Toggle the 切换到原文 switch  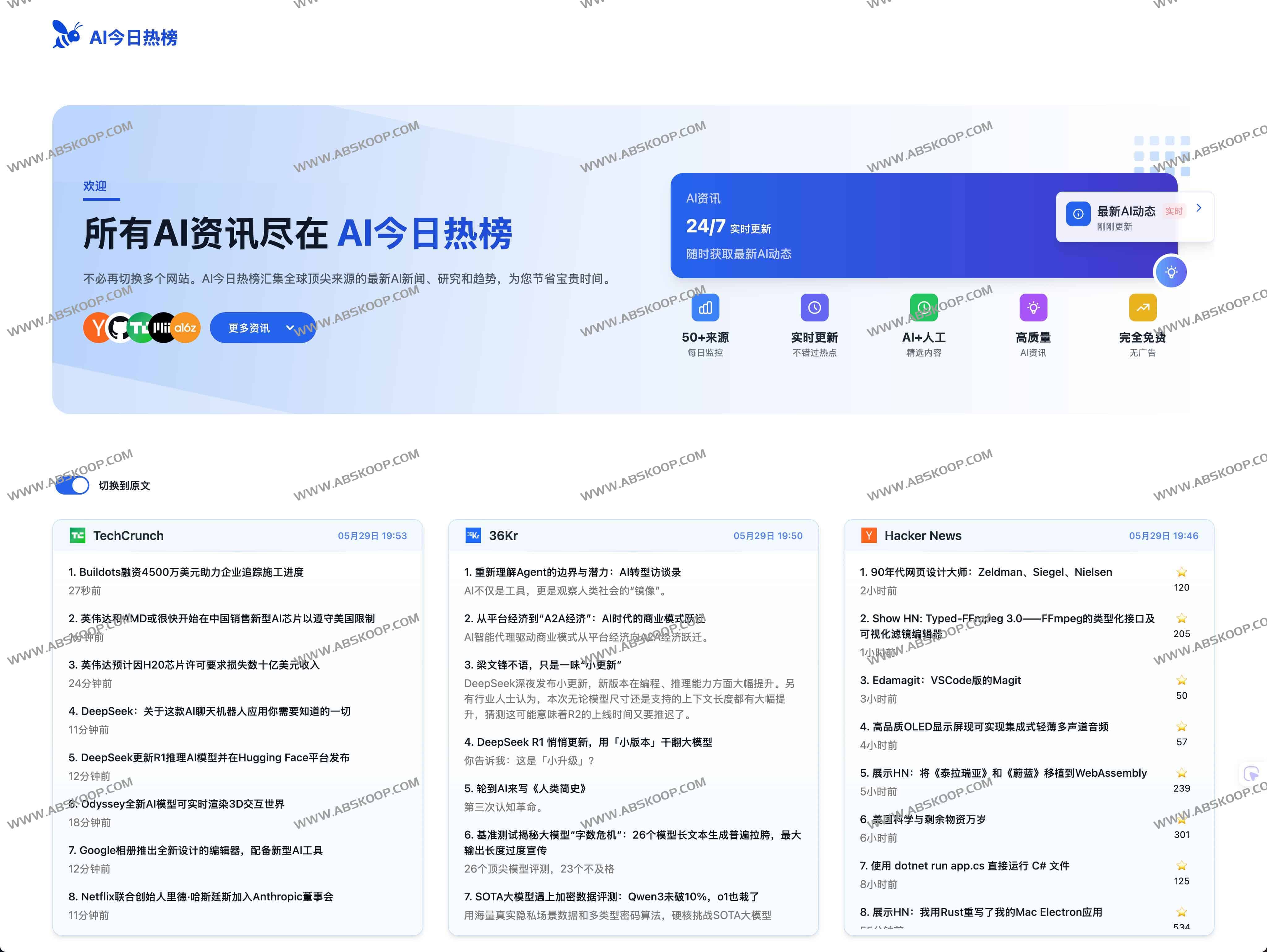click(x=72, y=485)
